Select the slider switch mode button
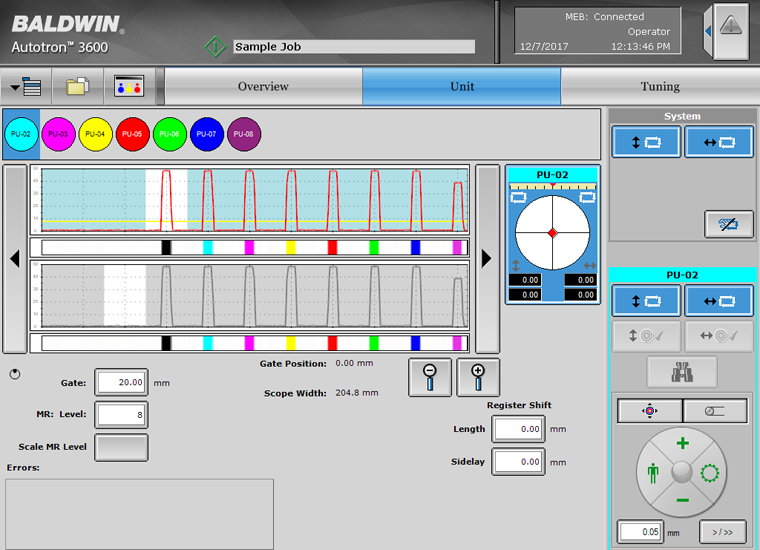Image resolution: width=760 pixels, height=550 pixels. 715,411
